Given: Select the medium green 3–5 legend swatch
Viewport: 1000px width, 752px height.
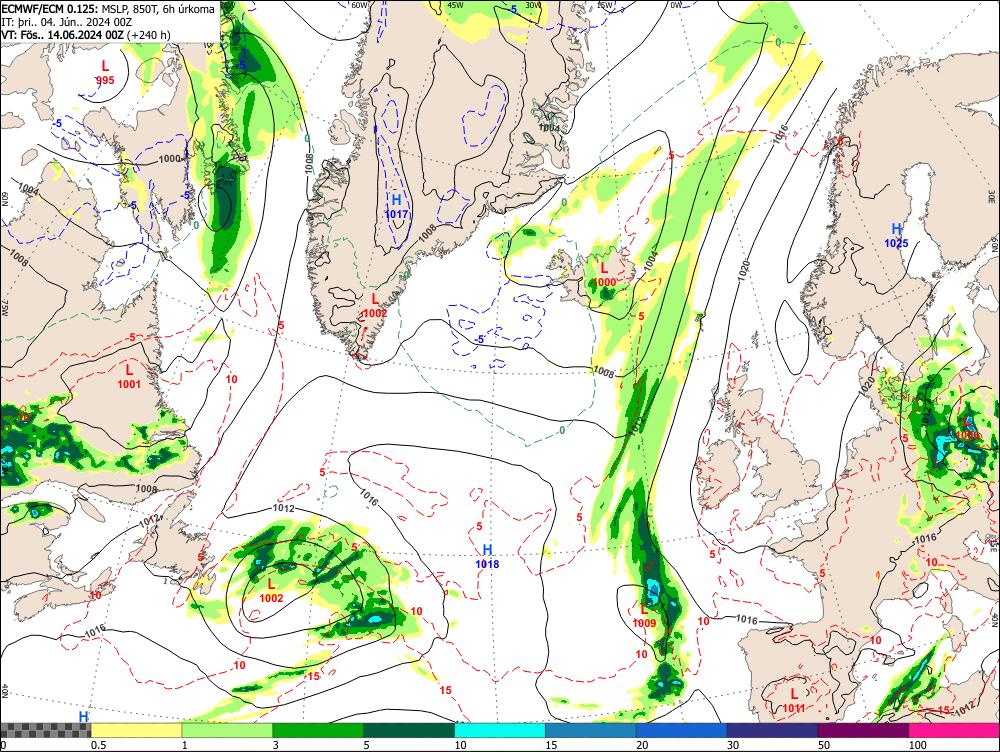Looking at the screenshot, I should pos(318,730).
